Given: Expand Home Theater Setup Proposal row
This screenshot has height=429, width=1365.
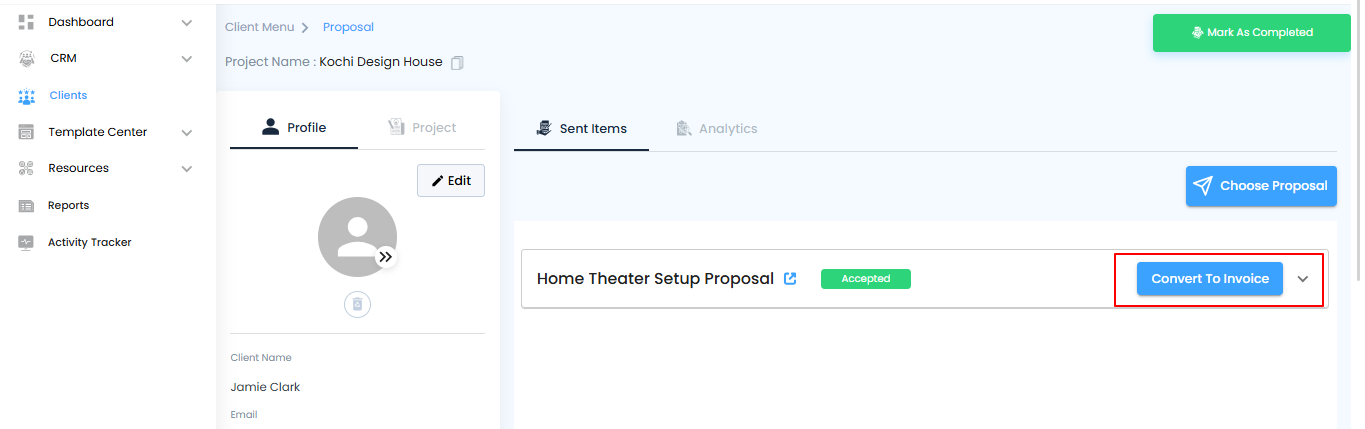Looking at the screenshot, I should coord(1303,279).
